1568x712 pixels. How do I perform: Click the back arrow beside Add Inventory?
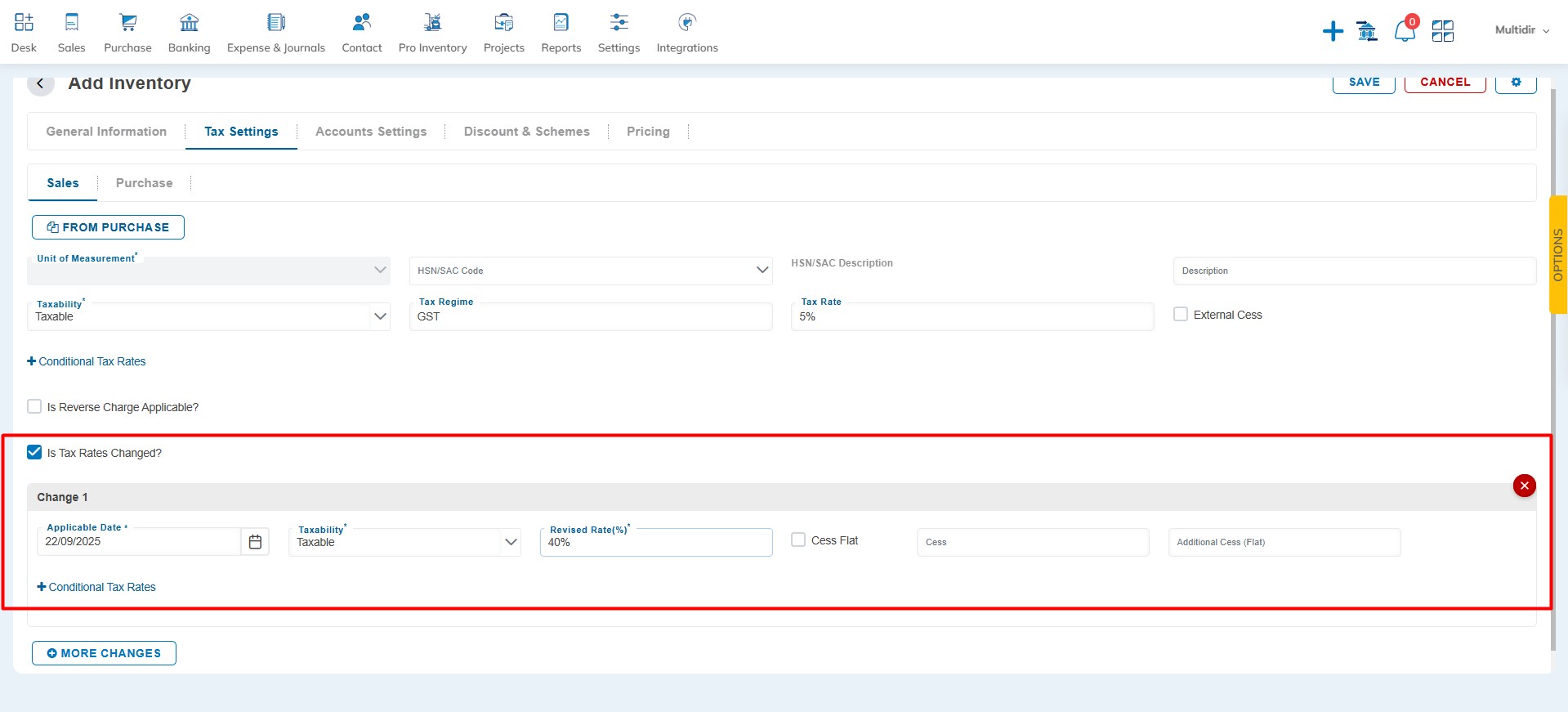pos(41,83)
